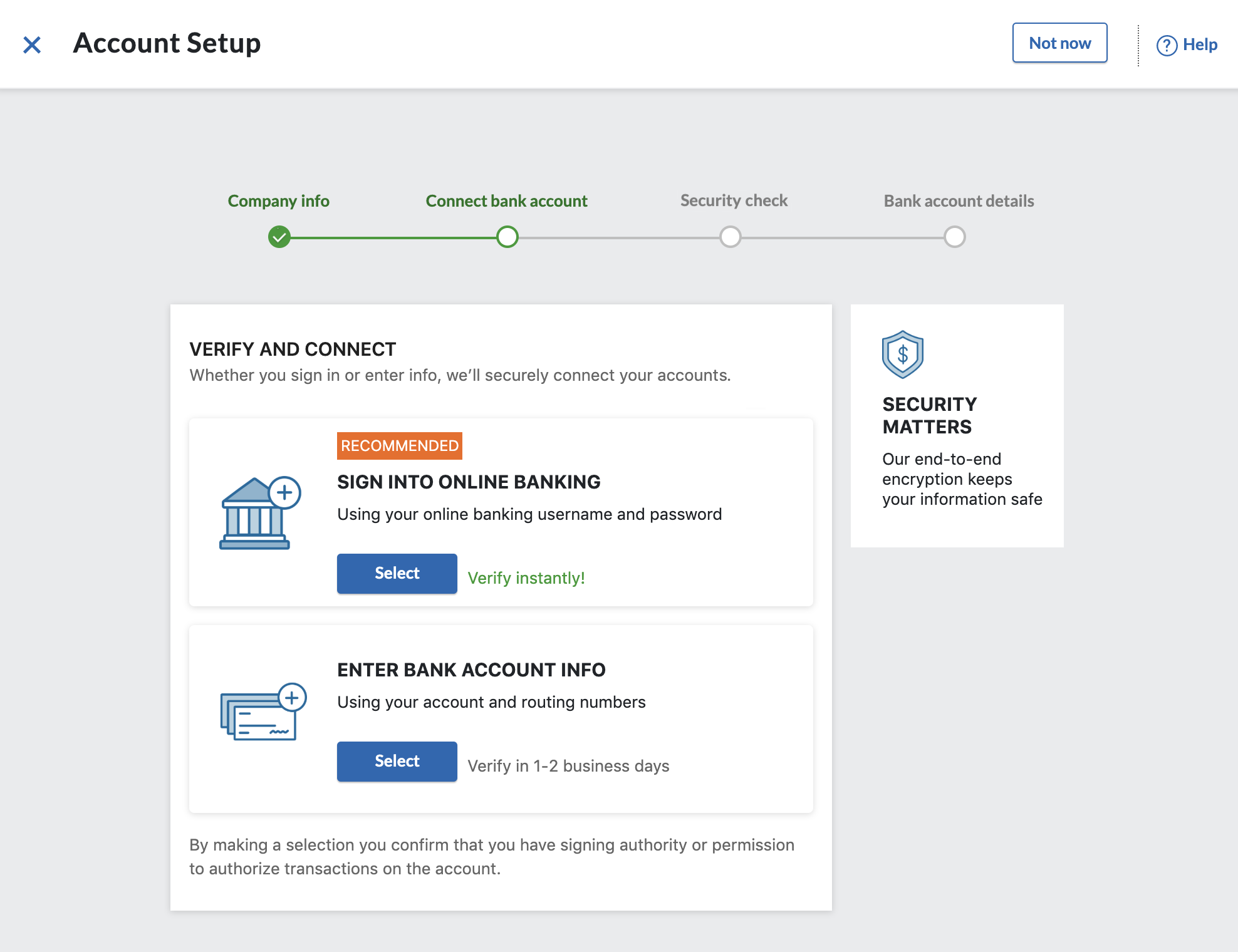
Task: Click the Company info step label
Action: [278, 201]
